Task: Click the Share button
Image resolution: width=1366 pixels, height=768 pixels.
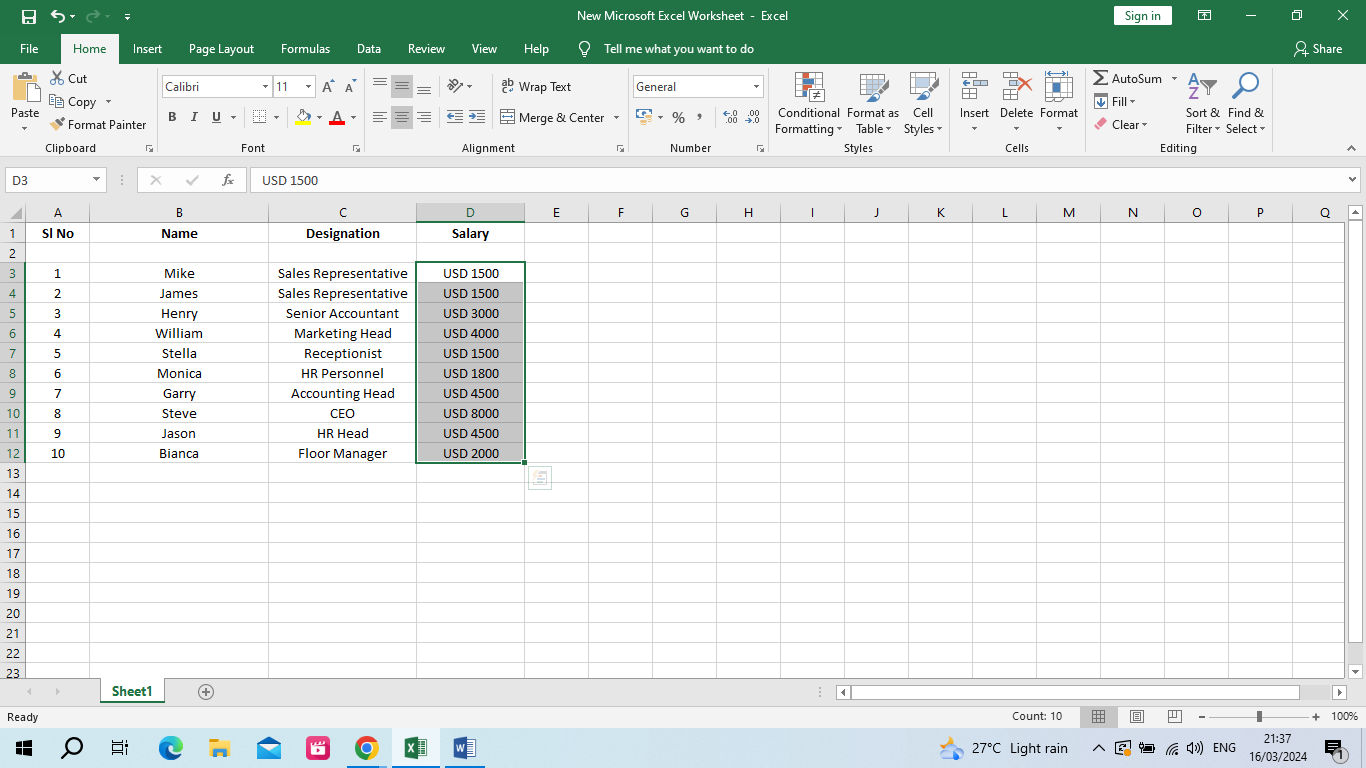Action: (1318, 48)
